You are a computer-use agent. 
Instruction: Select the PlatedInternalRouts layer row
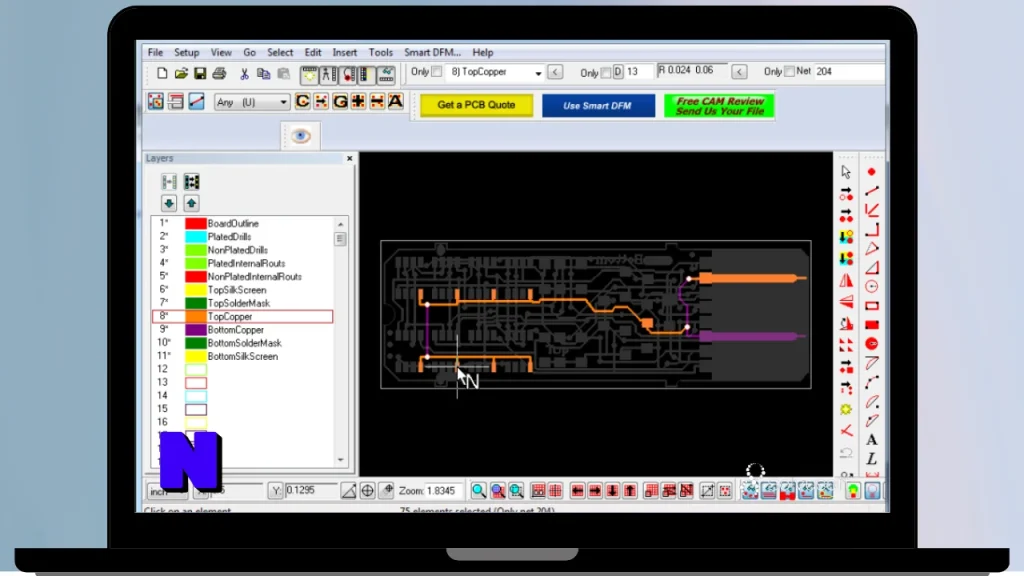pyautogui.click(x=243, y=263)
